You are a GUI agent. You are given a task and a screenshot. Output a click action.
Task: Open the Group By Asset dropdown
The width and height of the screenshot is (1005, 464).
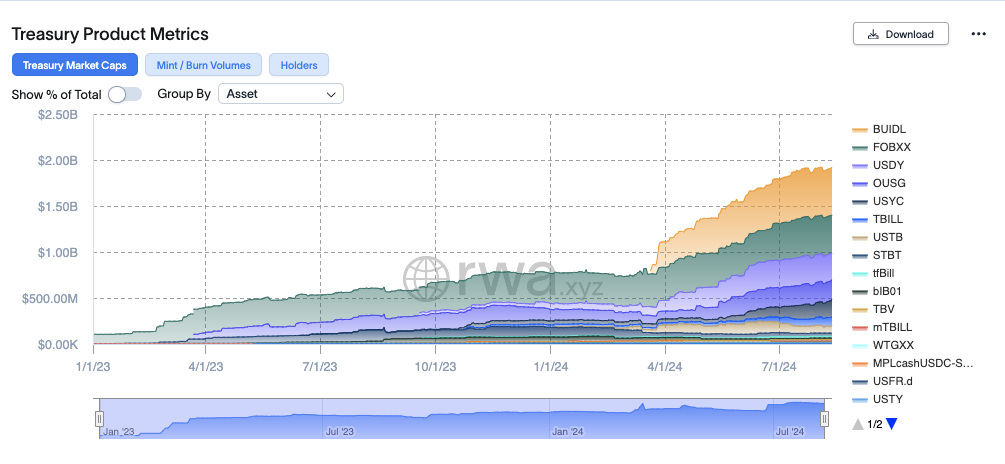click(x=281, y=94)
